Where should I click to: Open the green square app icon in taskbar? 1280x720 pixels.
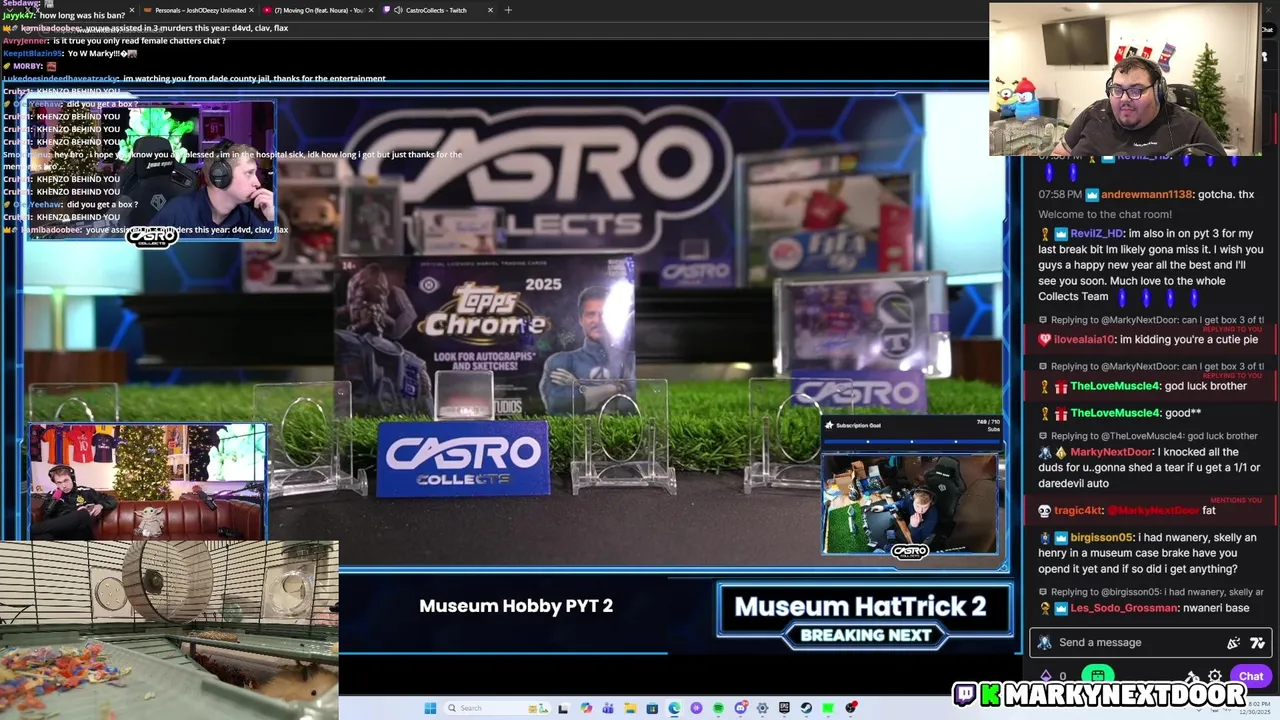828,708
